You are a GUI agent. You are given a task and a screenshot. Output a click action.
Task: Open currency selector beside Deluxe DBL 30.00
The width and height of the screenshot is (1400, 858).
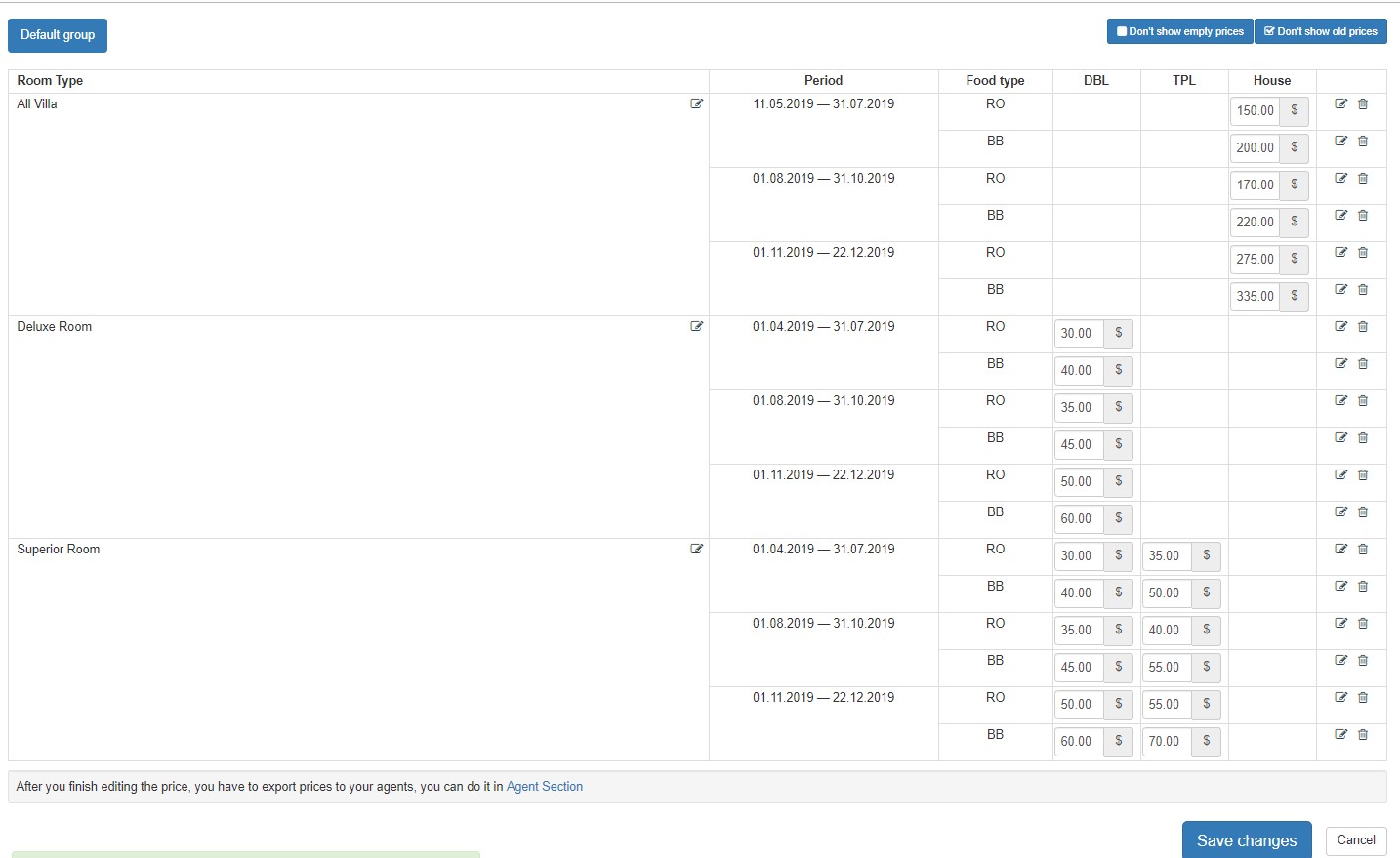pos(1118,333)
